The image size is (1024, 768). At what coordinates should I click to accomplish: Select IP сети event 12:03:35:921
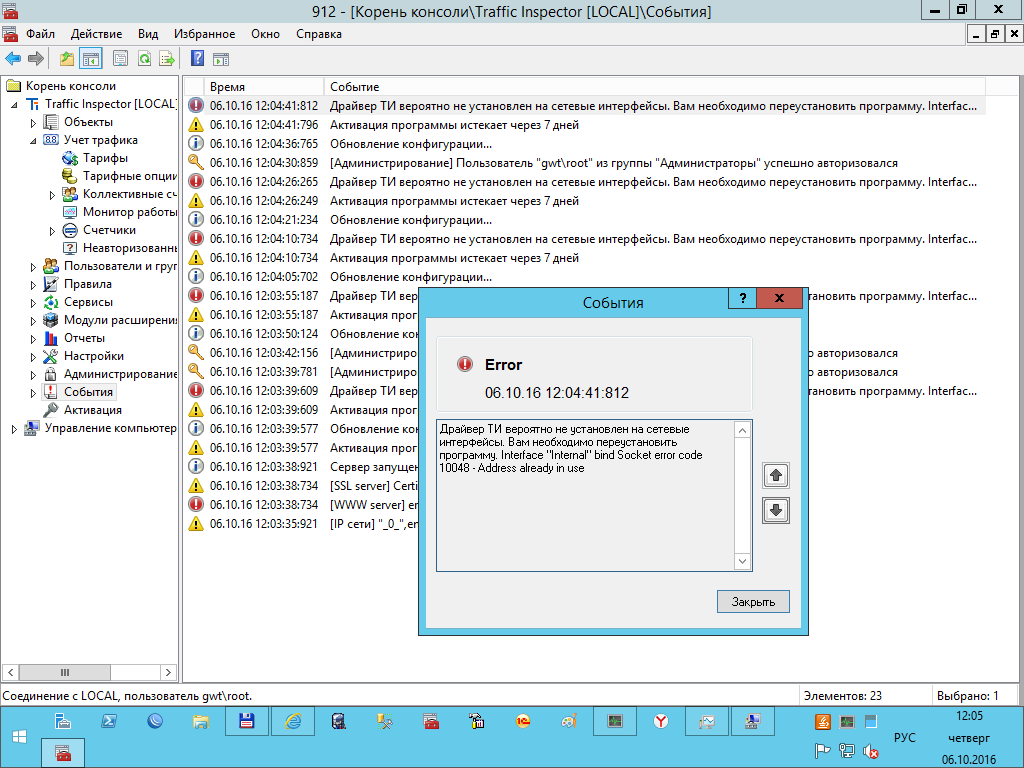(302, 524)
